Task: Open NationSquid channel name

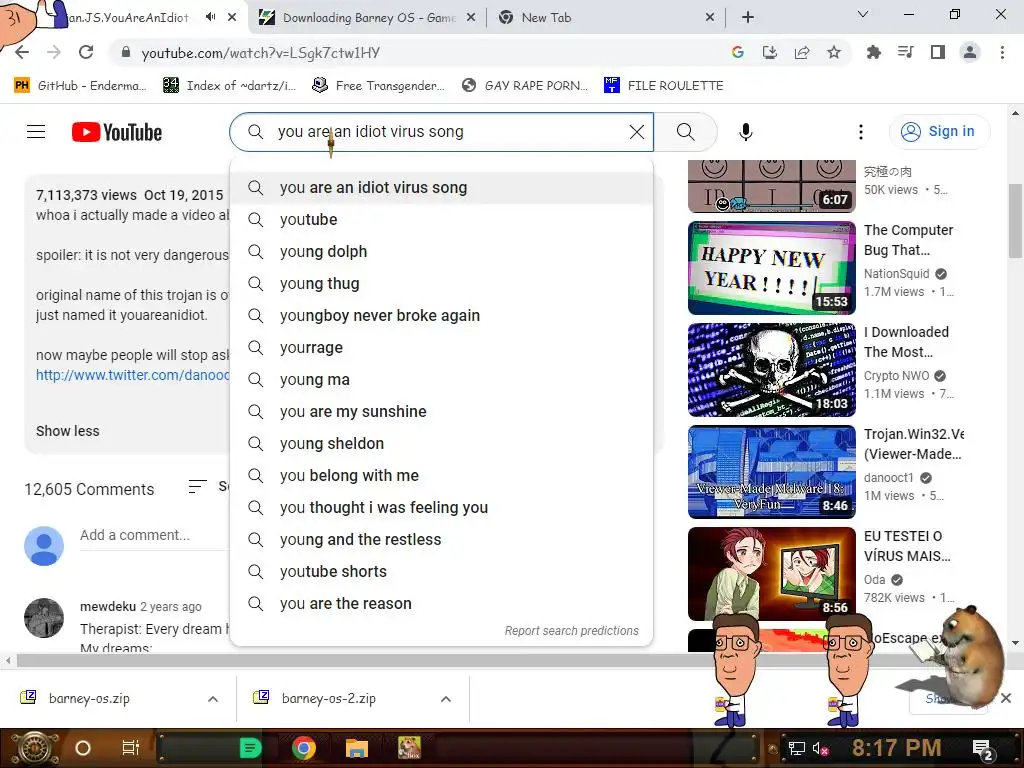Action: tap(896, 274)
